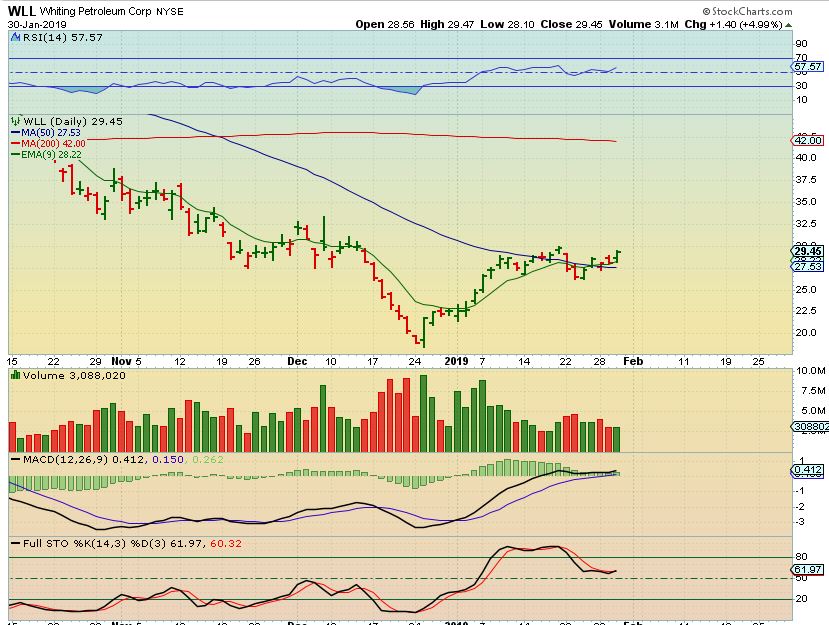The image size is (829, 625).
Task: Click the Open 28.56 value
Action: click(385, 24)
